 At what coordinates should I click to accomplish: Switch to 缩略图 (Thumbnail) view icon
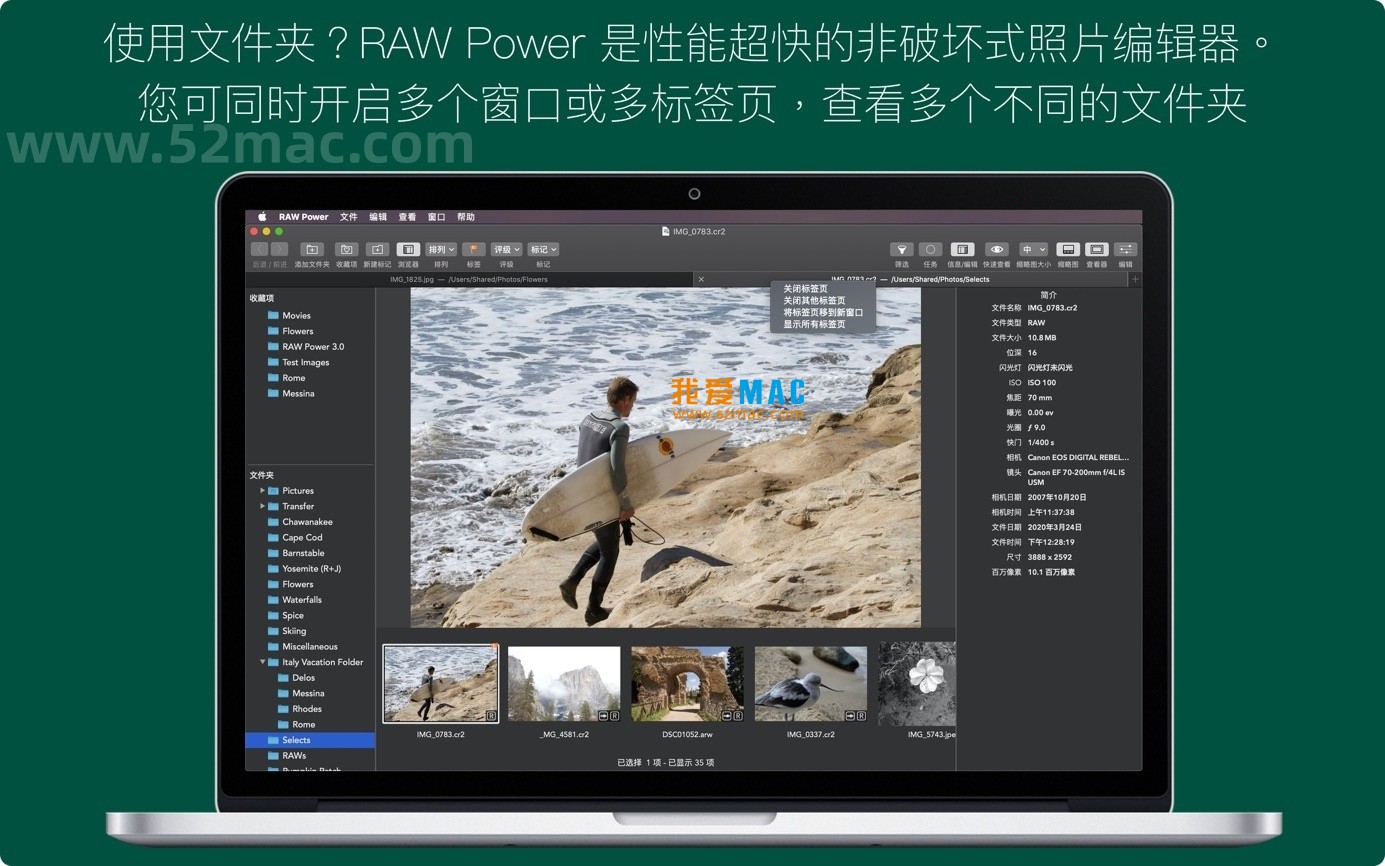click(1067, 249)
